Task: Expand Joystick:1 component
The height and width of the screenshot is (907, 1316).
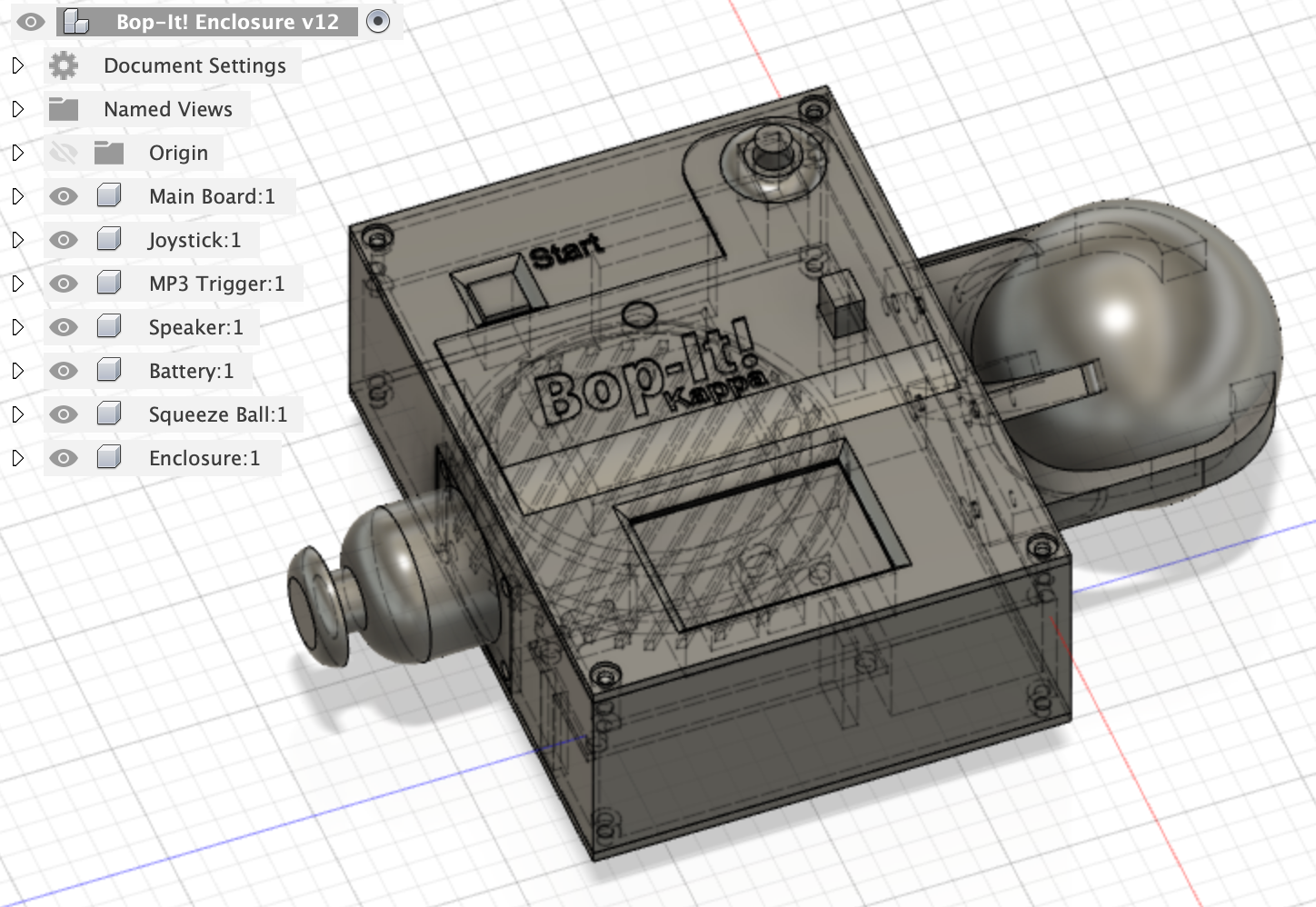Action: [x=18, y=240]
